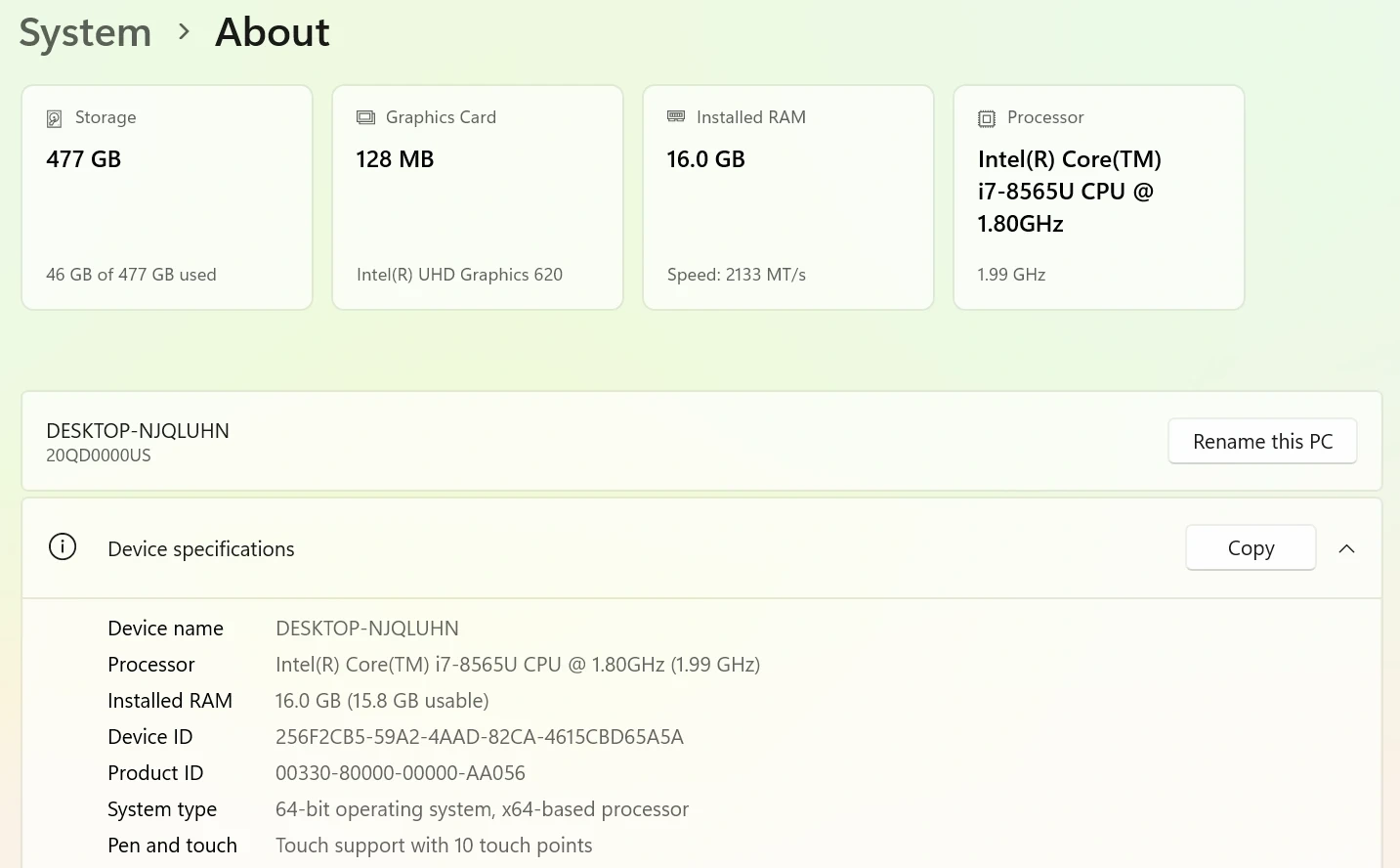Click the Device ID value
The image size is (1400, 868).
click(x=479, y=737)
